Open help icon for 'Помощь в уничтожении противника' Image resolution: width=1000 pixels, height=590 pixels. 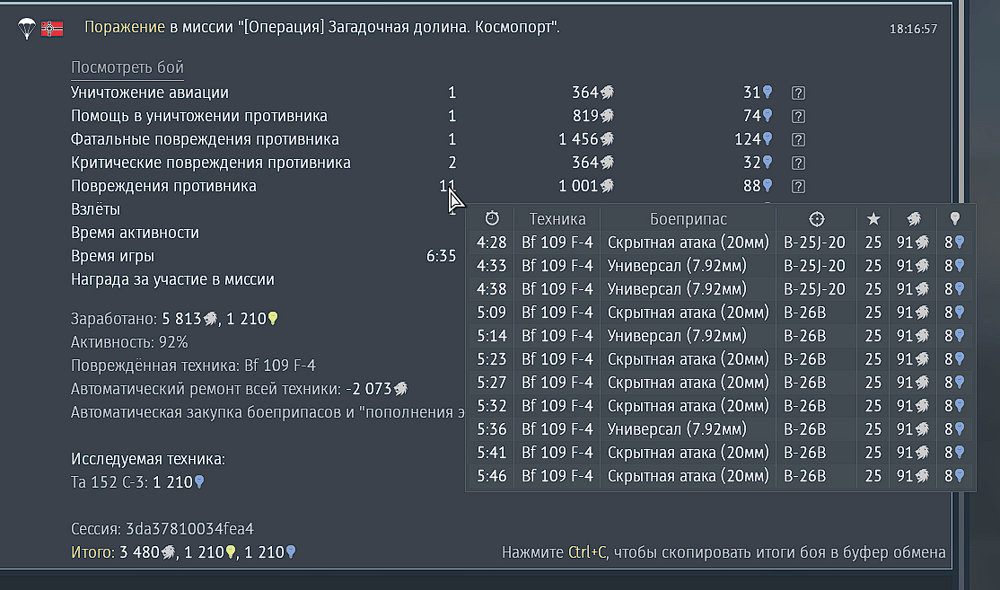point(798,116)
